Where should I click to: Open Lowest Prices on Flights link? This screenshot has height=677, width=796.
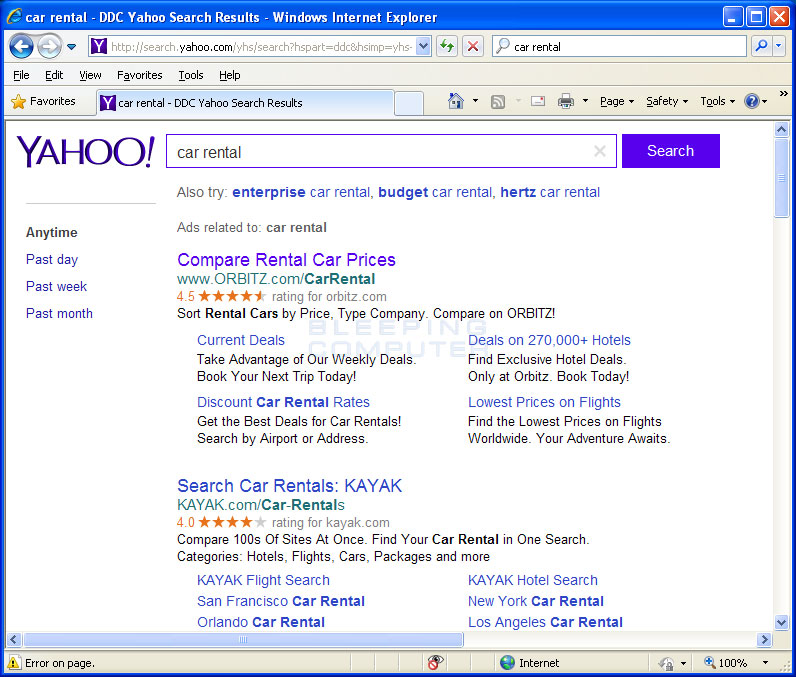coord(544,402)
